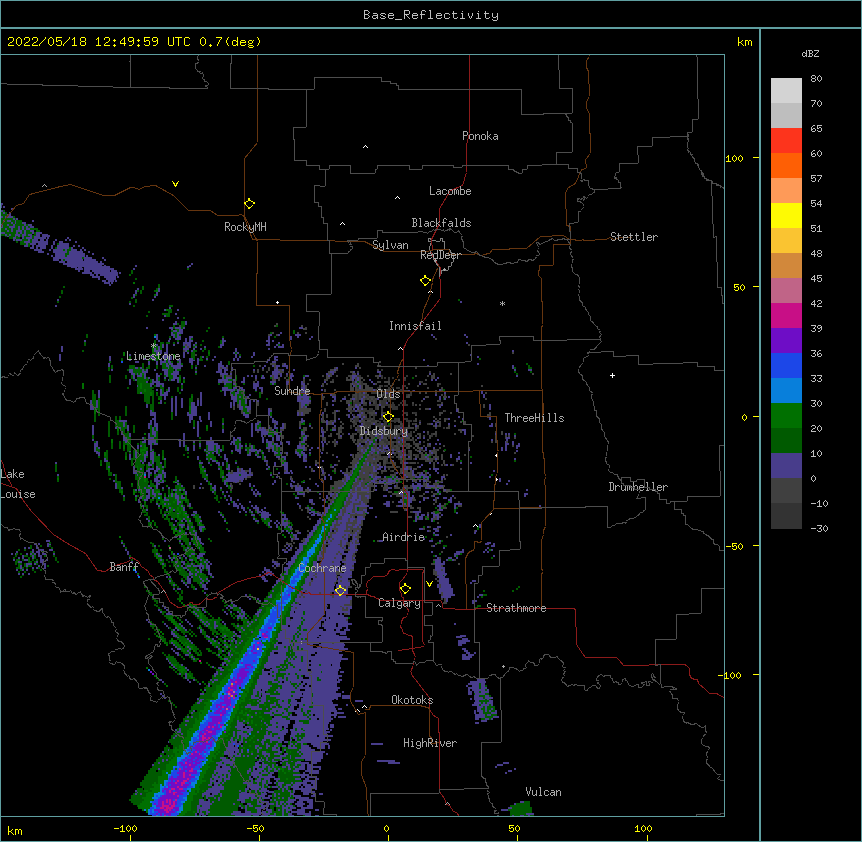
Task: Click the white asterisk marker east of Innisfail
Action: point(502,303)
